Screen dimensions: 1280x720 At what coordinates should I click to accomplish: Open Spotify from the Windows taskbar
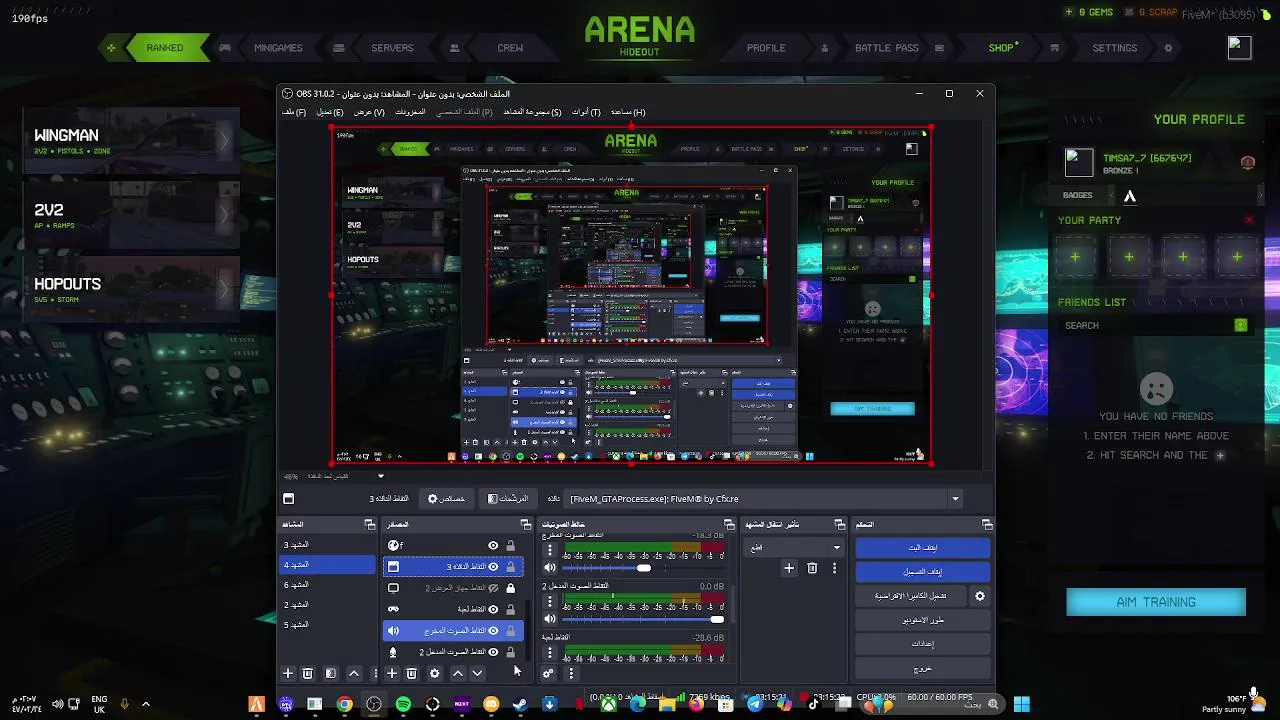[403, 704]
